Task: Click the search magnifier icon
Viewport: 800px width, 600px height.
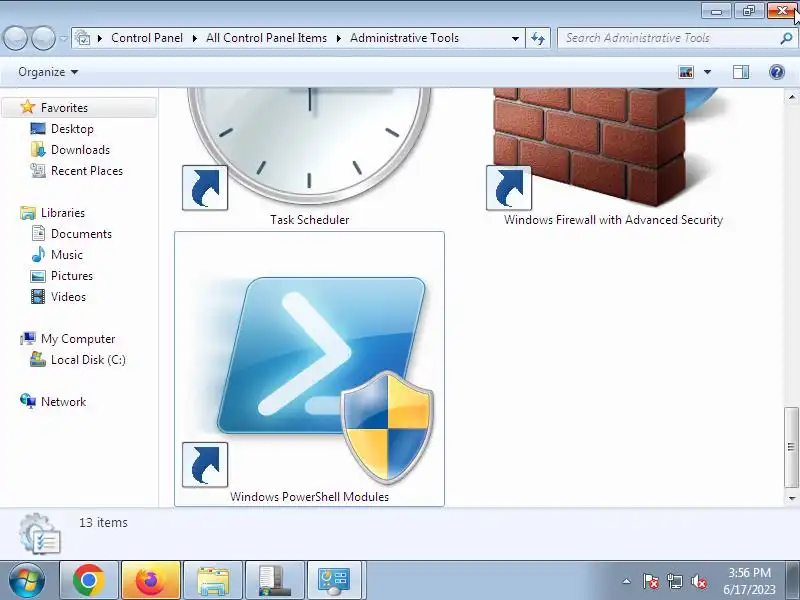Action: 787,38
